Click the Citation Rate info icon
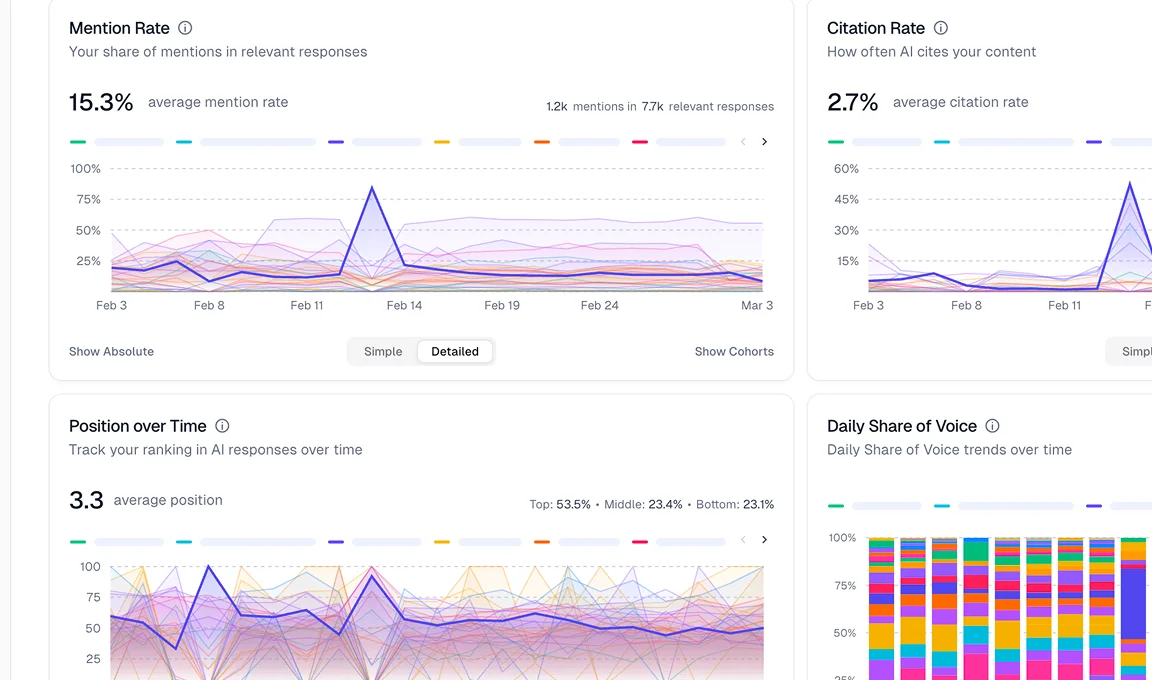 (940, 27)
